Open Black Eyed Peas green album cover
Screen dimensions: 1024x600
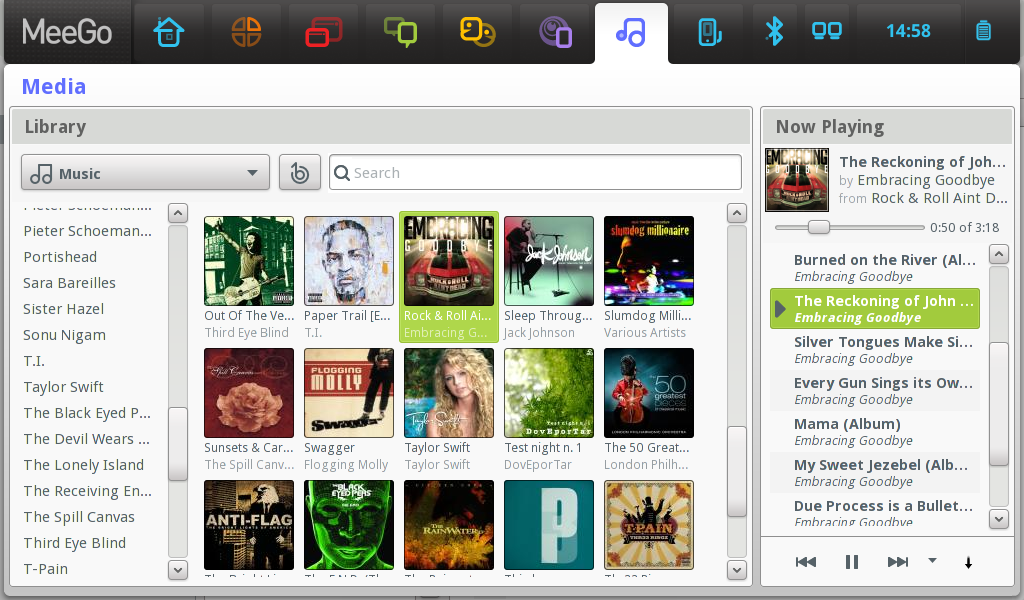pyautogui.click(x=349, y=525)
